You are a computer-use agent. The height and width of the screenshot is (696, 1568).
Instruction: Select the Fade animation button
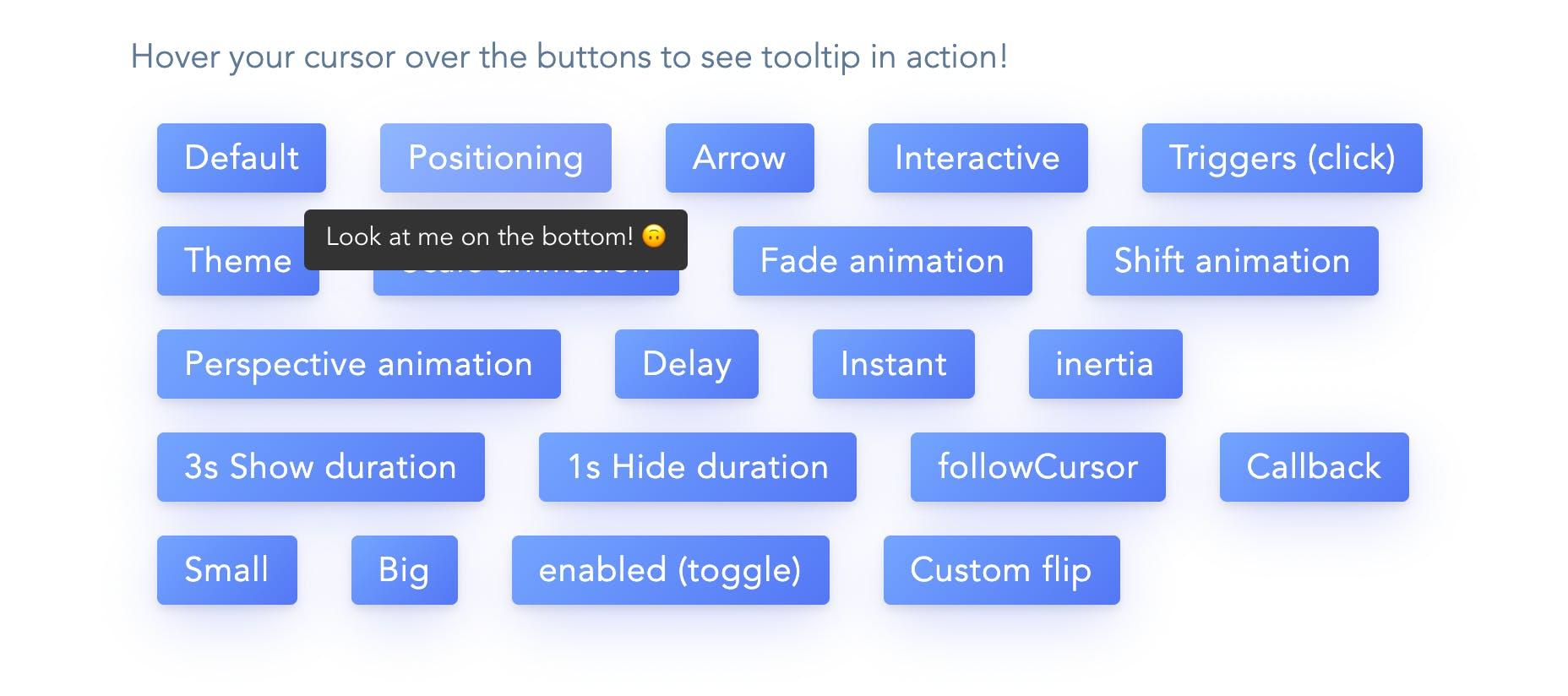pos(882,261)
